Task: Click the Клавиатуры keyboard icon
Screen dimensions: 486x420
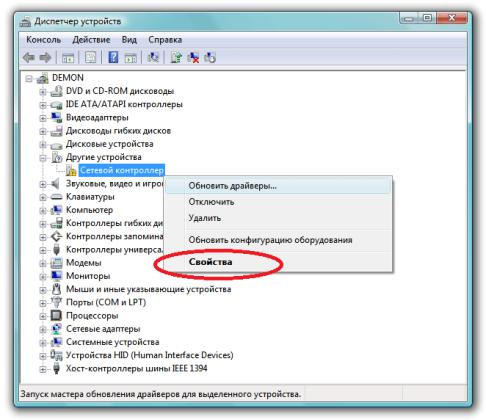Action: coord(56,197)
